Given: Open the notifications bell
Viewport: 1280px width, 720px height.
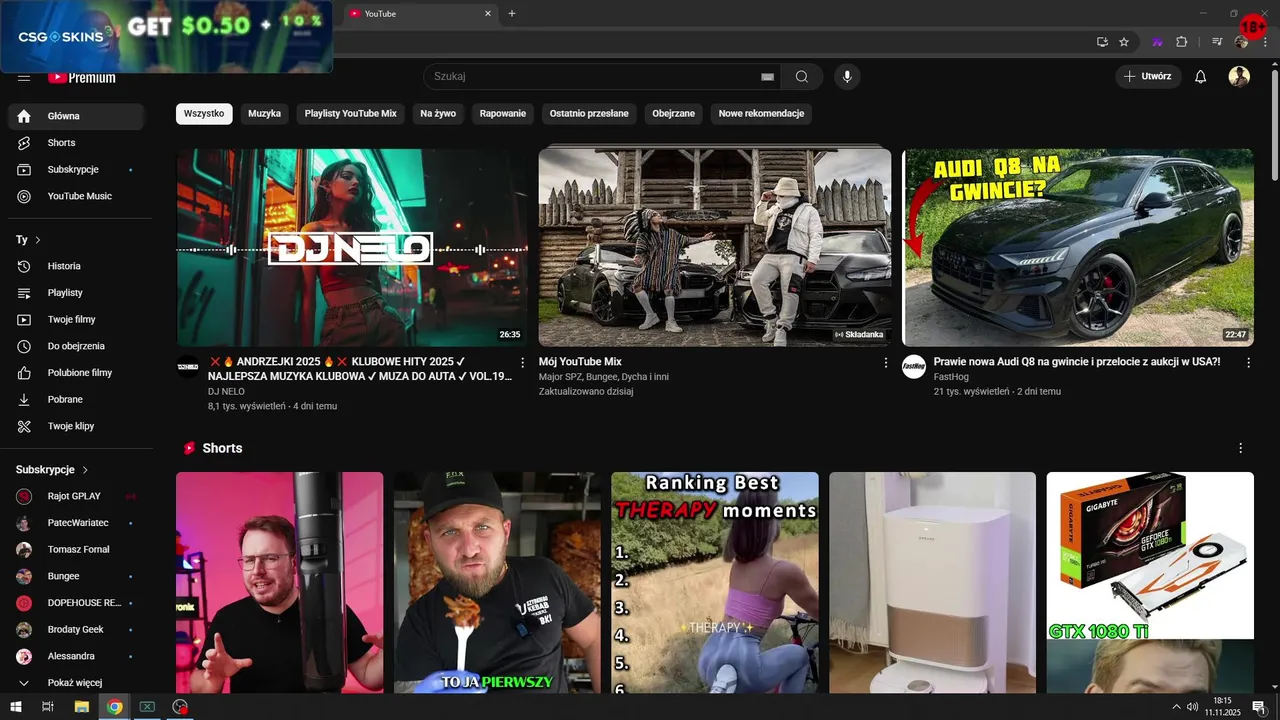Looking at the screenshot, I should [1201, 77].
